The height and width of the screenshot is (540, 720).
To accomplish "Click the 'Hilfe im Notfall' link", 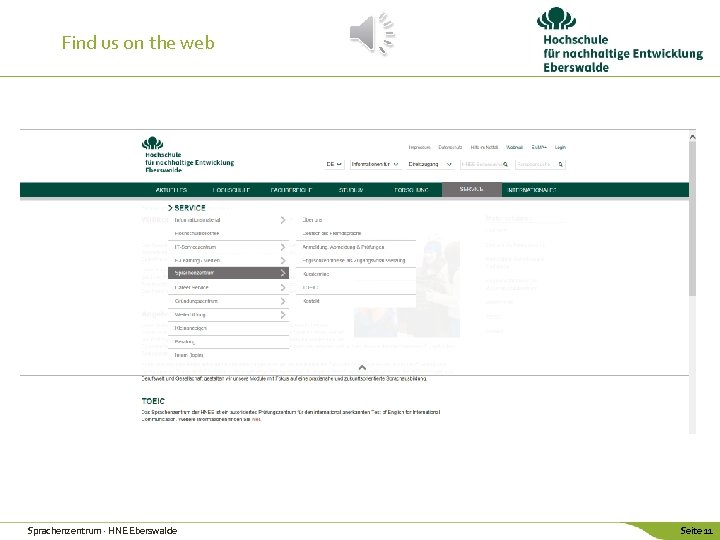I will pos(484,147).
